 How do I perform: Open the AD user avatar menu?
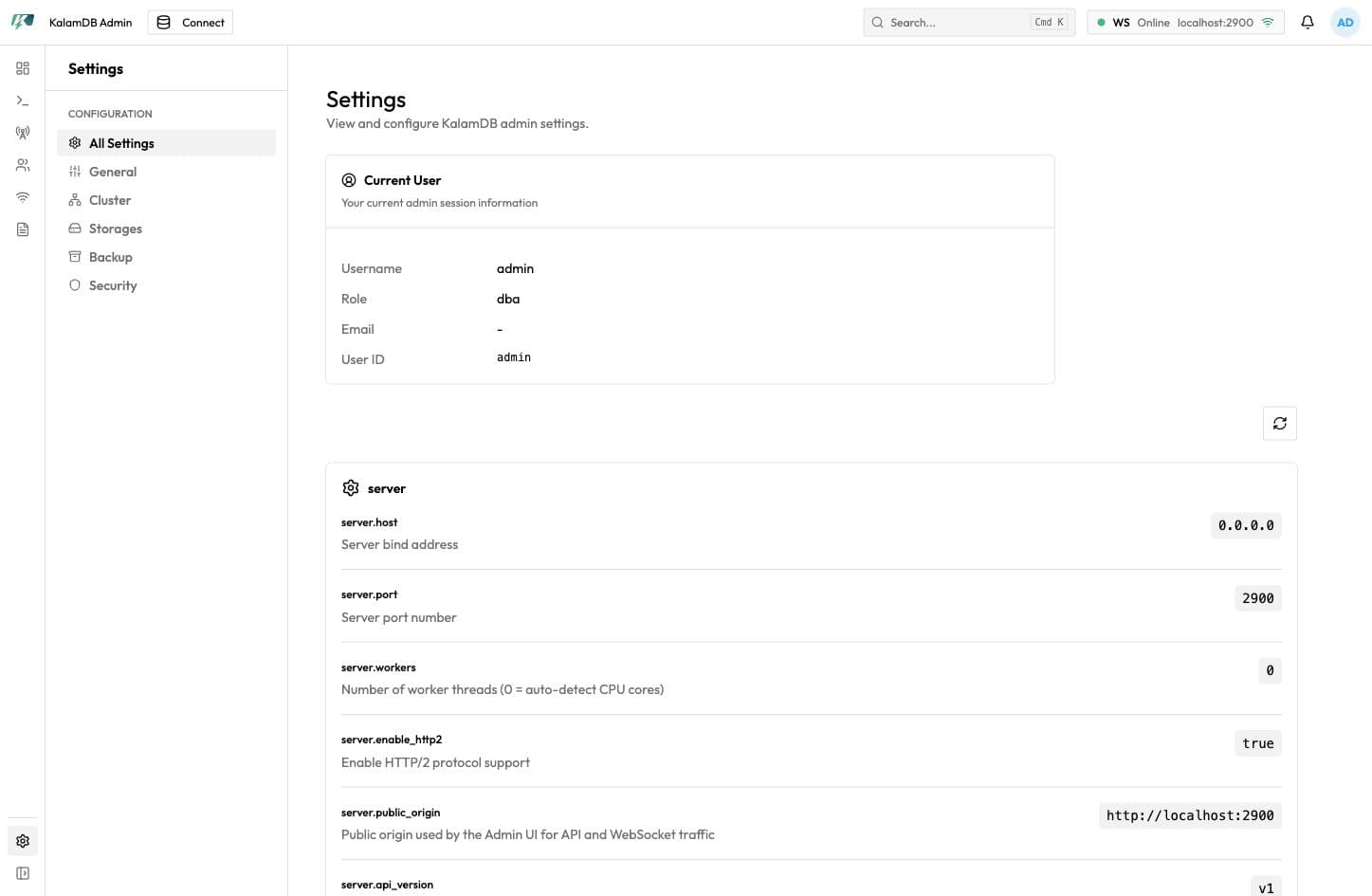coord(1345,22)
